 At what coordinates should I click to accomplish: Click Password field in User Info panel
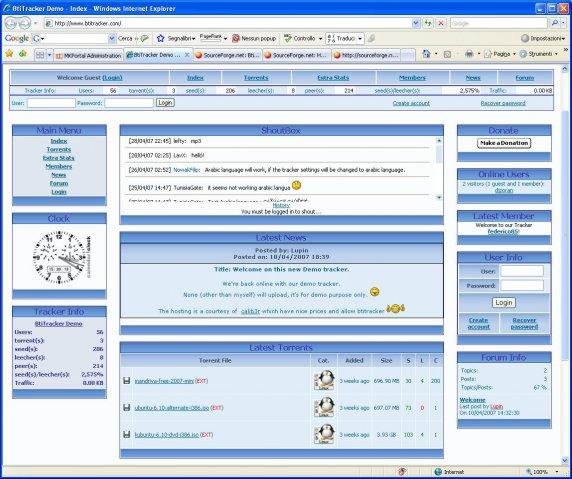point(522,285)
